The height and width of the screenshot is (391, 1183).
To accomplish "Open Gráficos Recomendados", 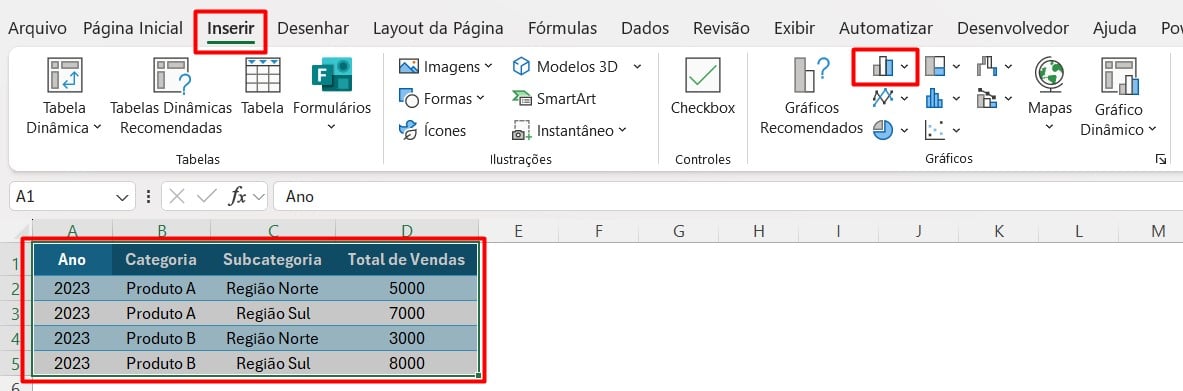I will click(x=811, y=97).
